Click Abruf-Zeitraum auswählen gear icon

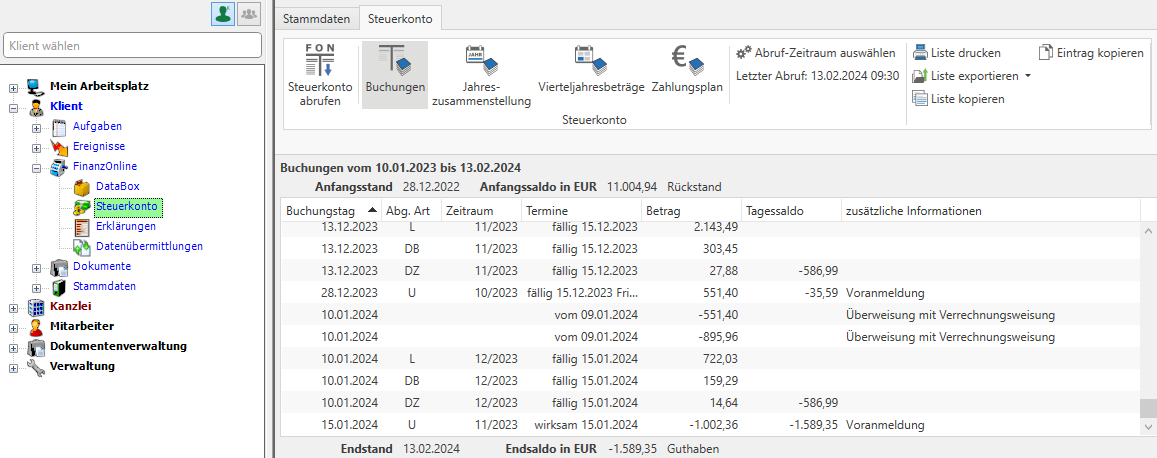pyautogui.click(x=743, y=53)
